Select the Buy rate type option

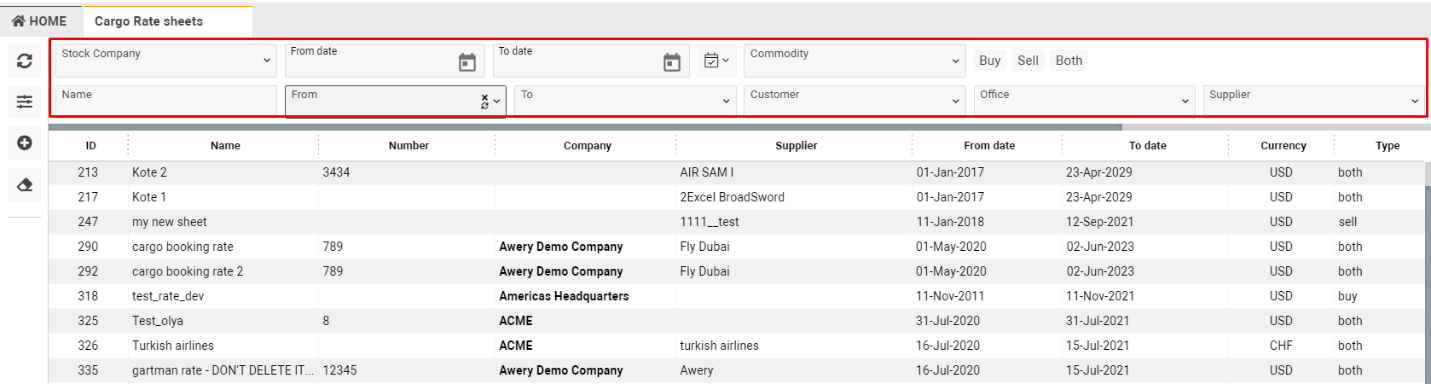pos(990,60)
